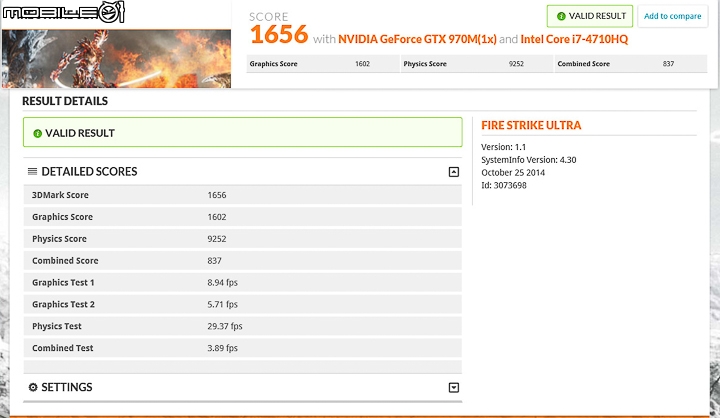The image size is (720, 418).
Task: Click the Fire Strike benchmark thumbnail image
Action: click(x=116, y=58)
